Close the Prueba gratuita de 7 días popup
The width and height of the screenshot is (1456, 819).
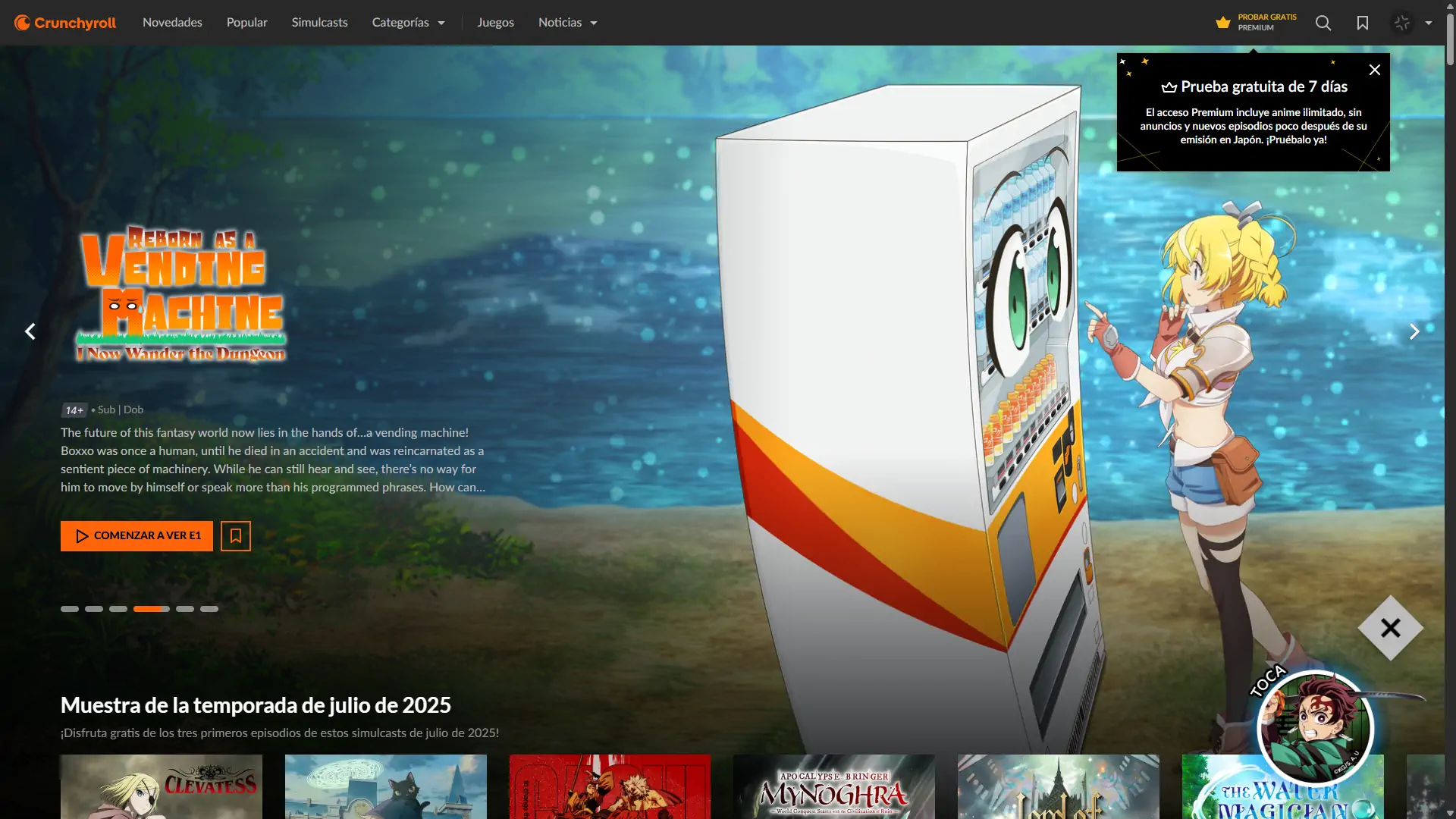1375,70
